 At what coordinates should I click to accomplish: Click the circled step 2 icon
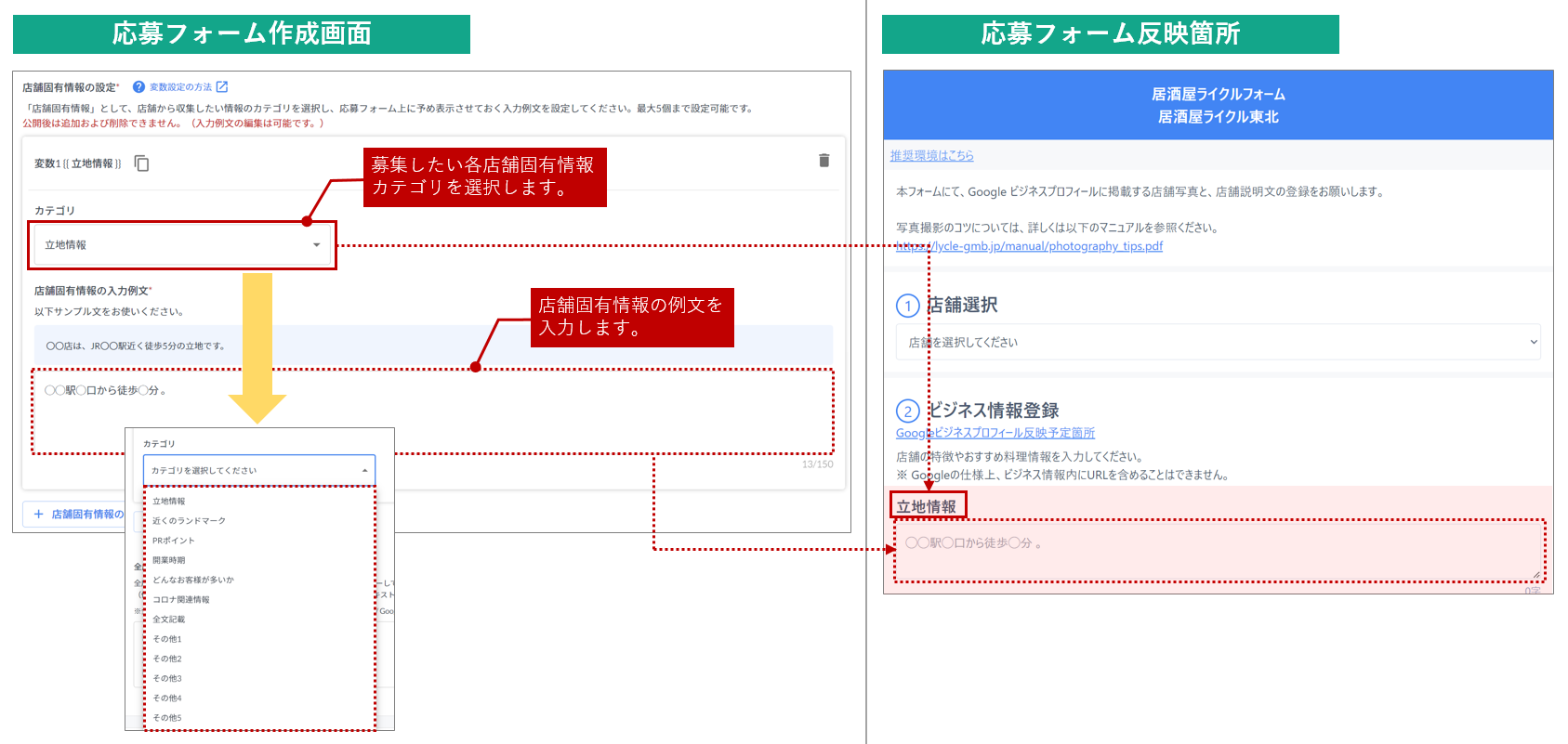[907, 411]
